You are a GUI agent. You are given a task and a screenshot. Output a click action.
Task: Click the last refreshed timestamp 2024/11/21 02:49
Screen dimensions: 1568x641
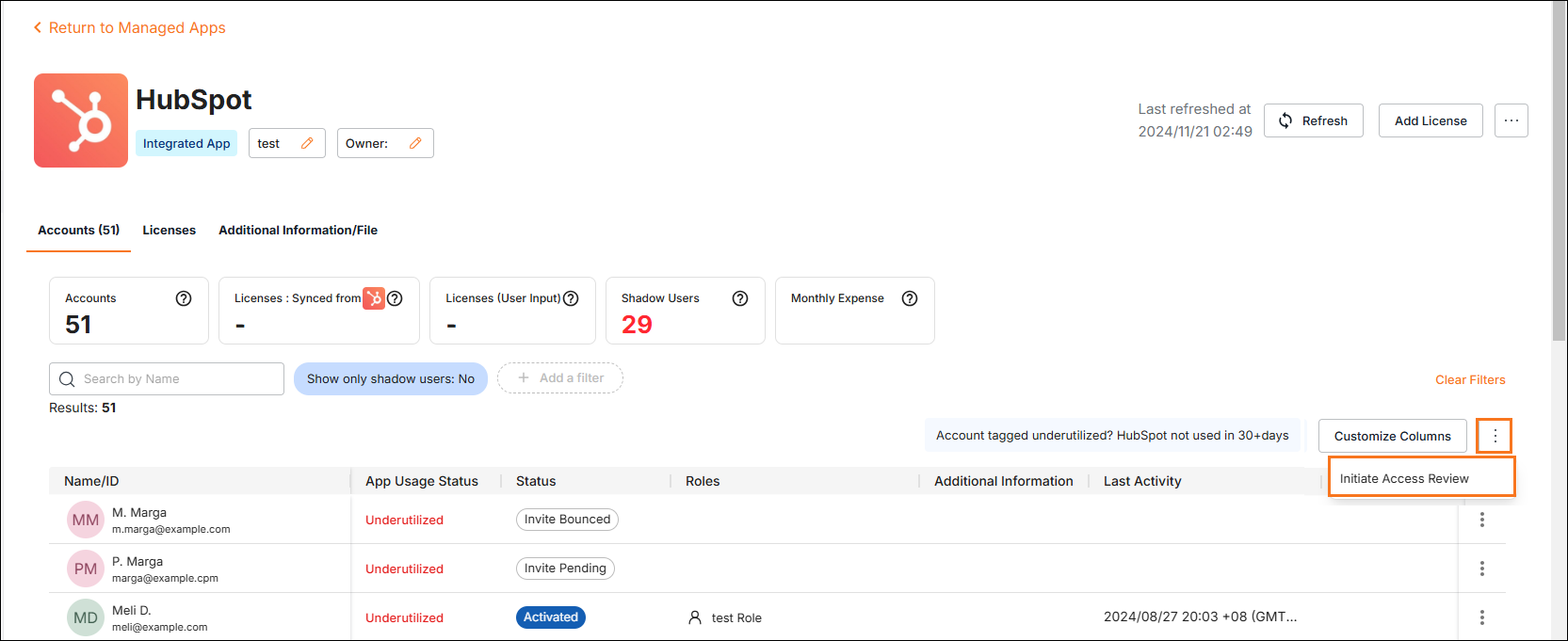click(1195, 132)
